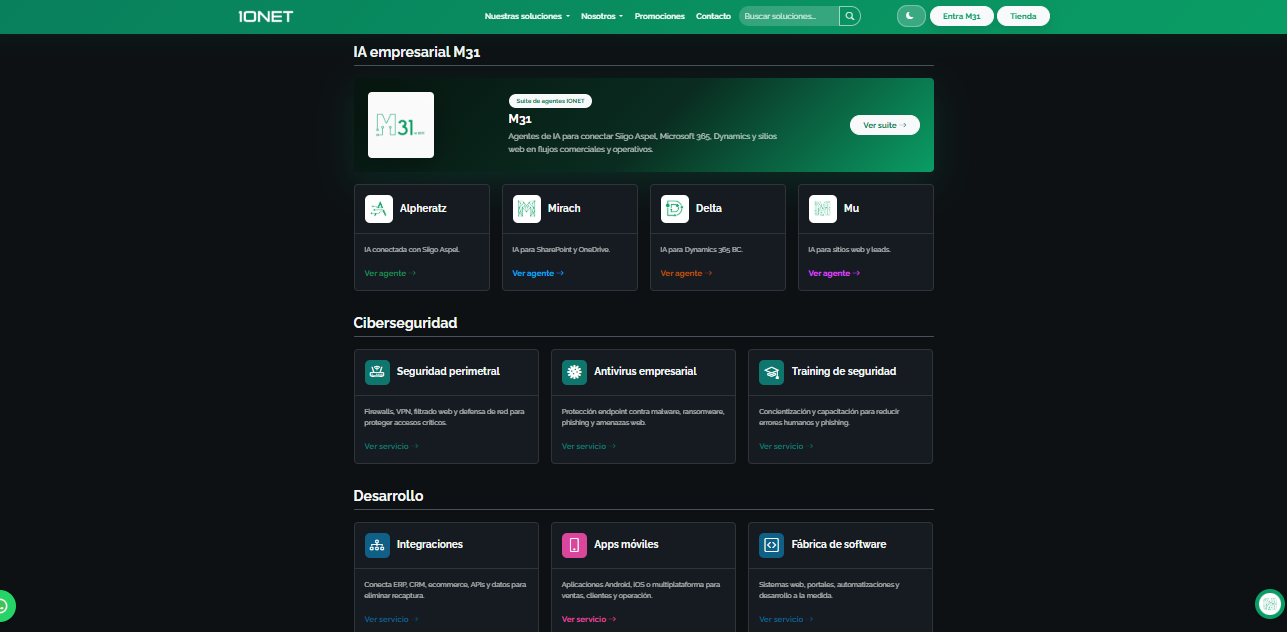1287x632 pixels.
Task: Click the Alpheratz card title
Action: [x=423, y=209]
